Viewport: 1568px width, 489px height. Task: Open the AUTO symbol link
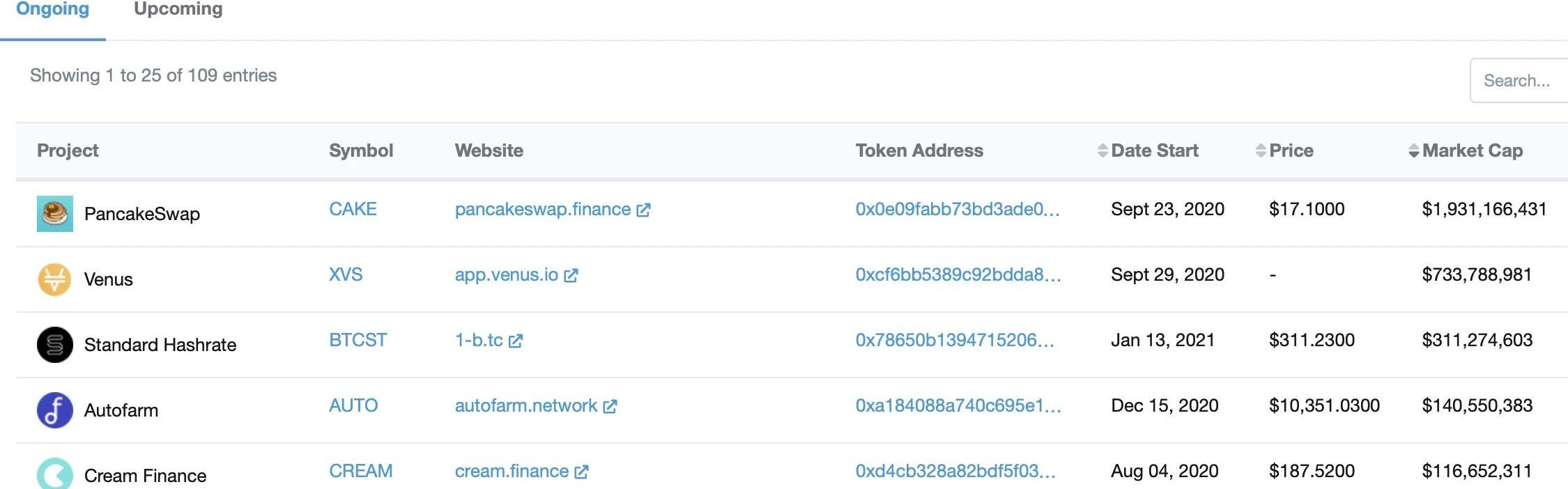(353, 405)
